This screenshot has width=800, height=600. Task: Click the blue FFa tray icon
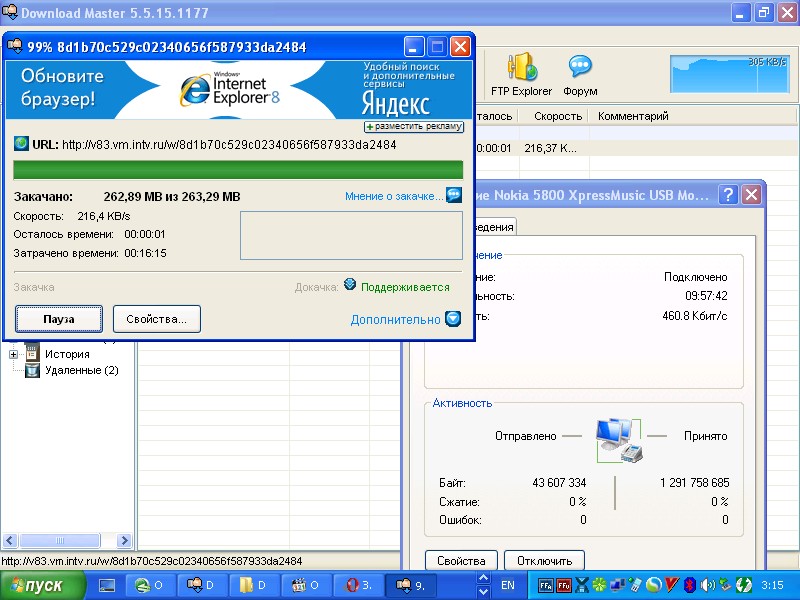(x=545, y=585)
